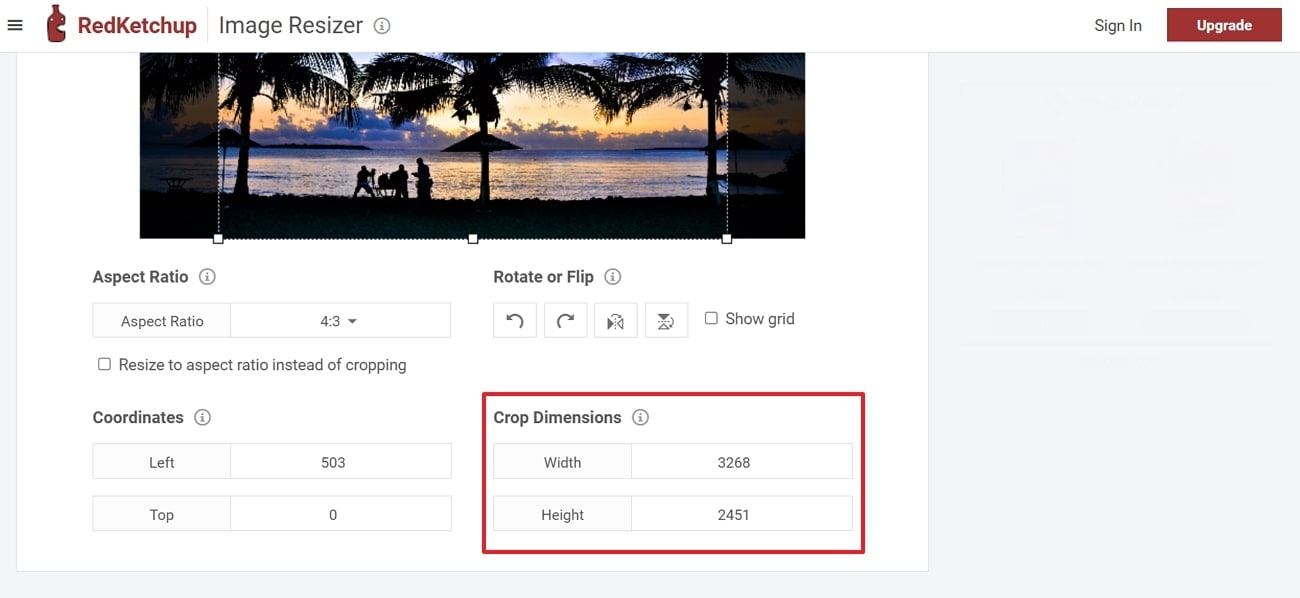Rotate image counterclockwise

pyautogui.click(x=515, y=321)
